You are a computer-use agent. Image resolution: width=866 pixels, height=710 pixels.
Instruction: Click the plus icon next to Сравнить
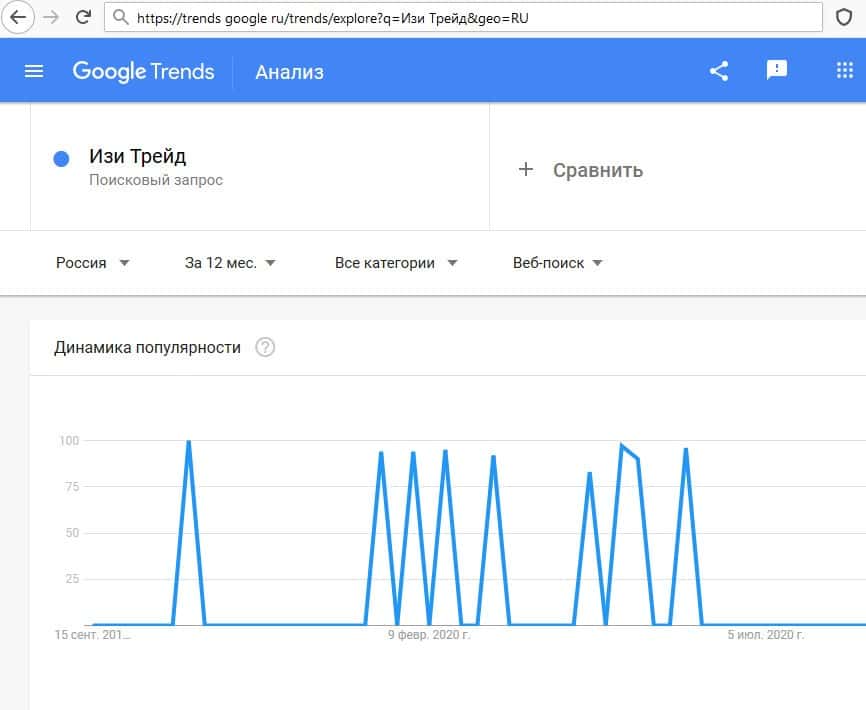coord(526,169)
